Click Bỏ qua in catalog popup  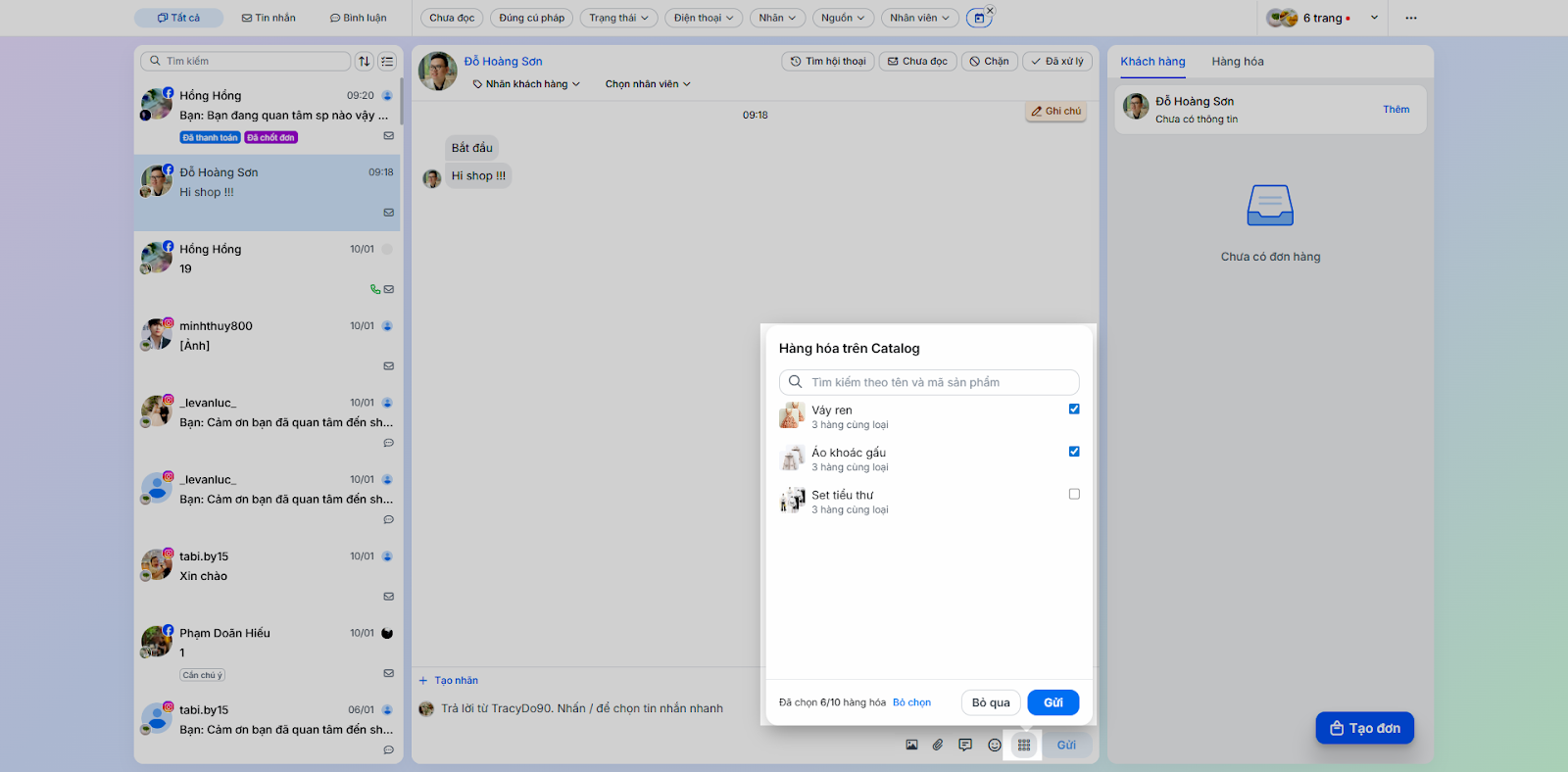991,702
